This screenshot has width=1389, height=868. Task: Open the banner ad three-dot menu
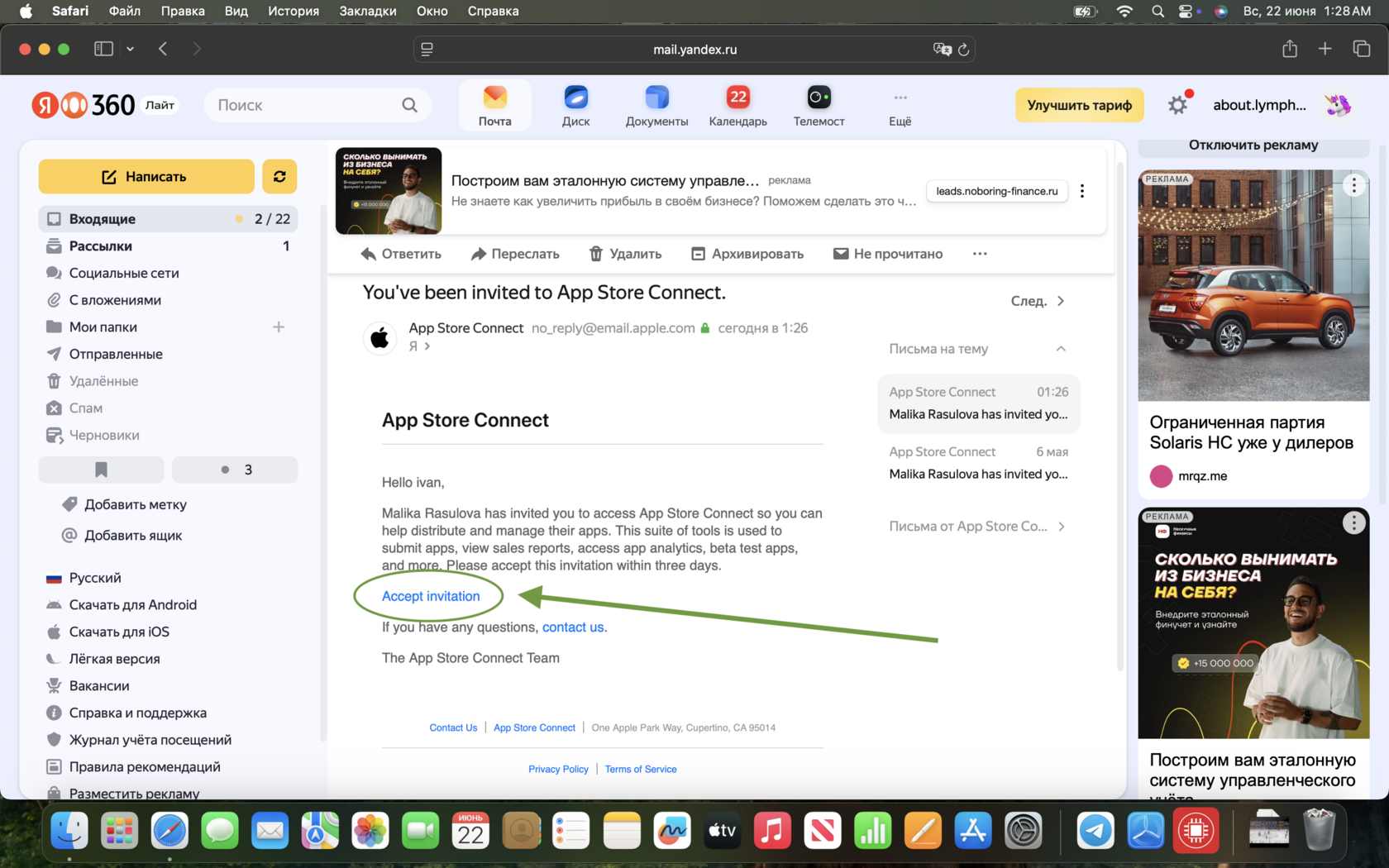(1082, 191)
